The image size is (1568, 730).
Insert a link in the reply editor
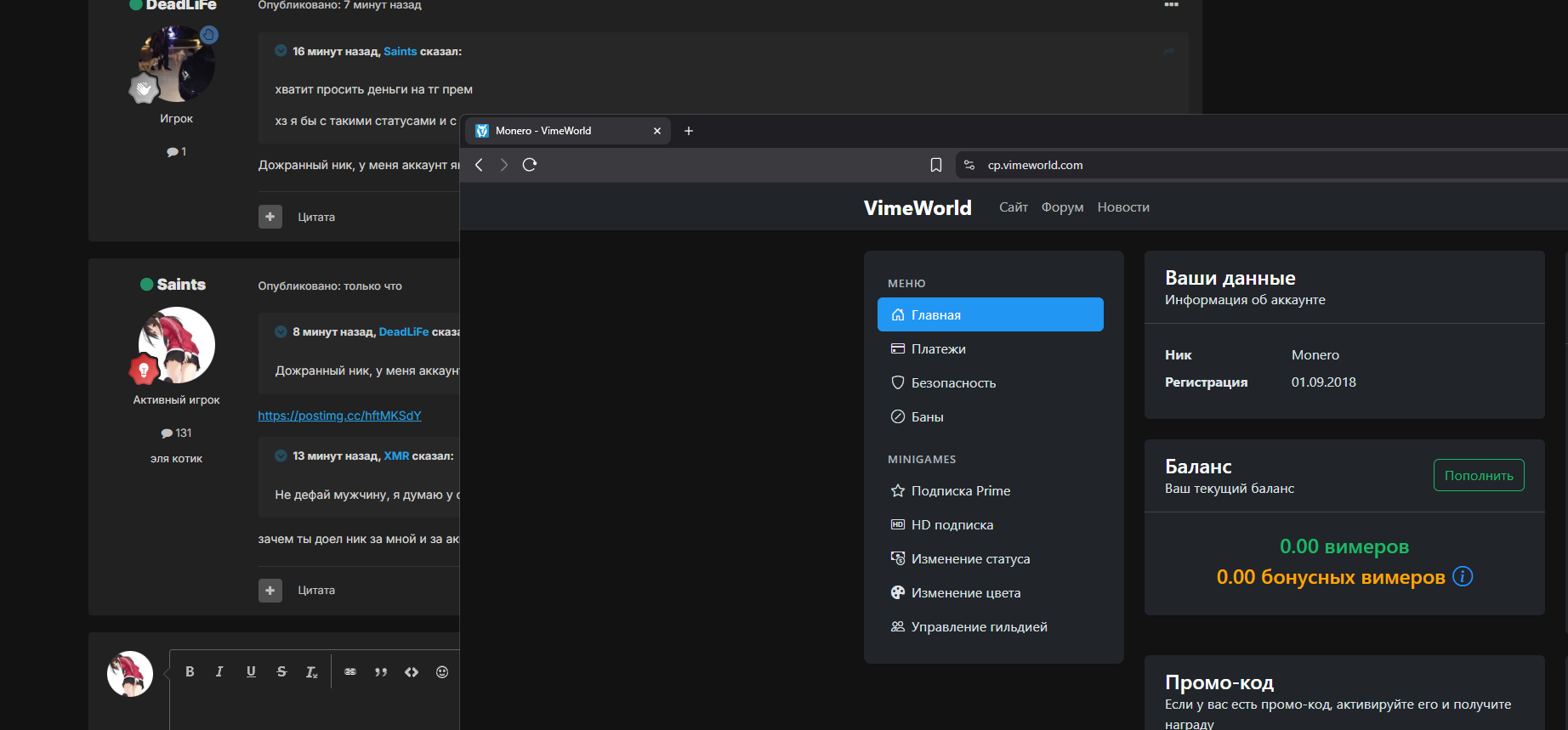(x=350, y=671)
